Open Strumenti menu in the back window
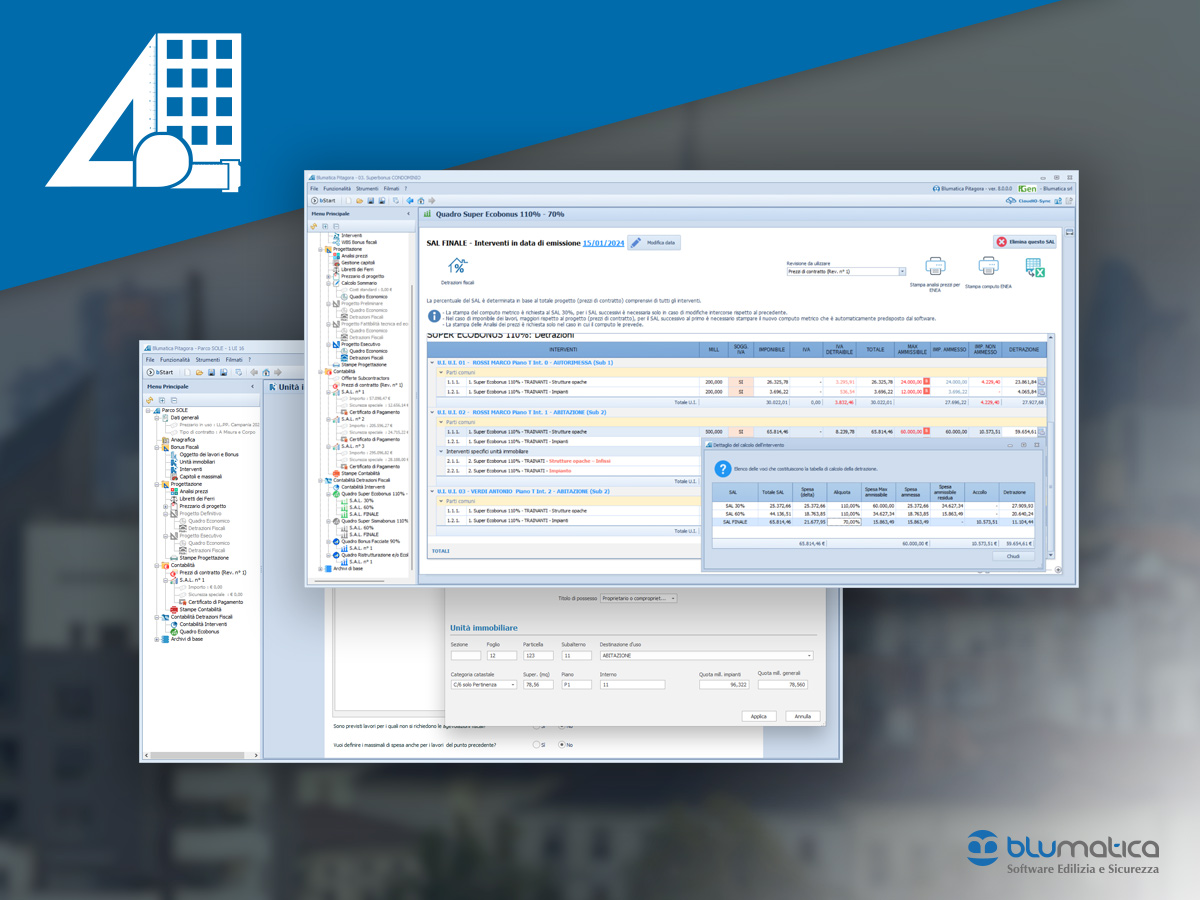Image resolution: width=1200 pixels, height=900 pixels. [x=208, y=360]
